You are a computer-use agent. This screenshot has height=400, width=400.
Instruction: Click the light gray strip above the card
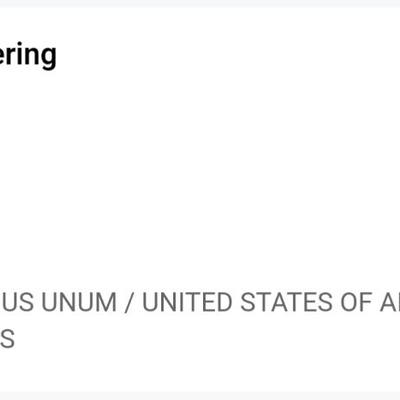coord(200,3)
